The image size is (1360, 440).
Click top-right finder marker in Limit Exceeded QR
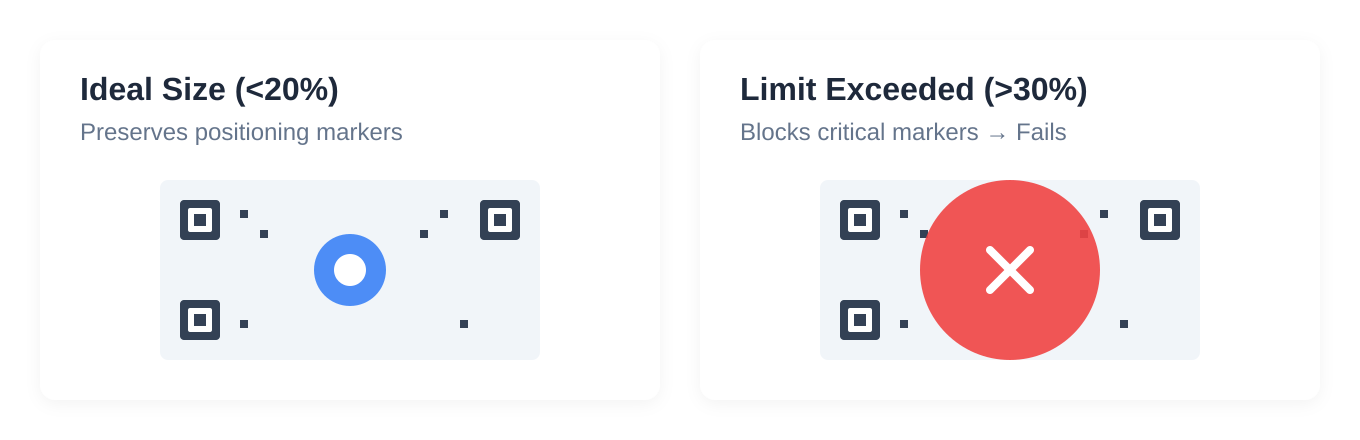(x=1160, y=220)
